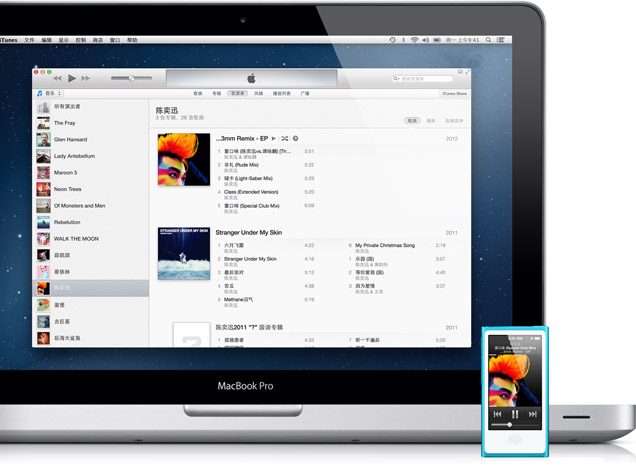Open the 编辑 menu in menu bar
The image size is (636, 471).
pyautogui.click(x=47, y=40)
